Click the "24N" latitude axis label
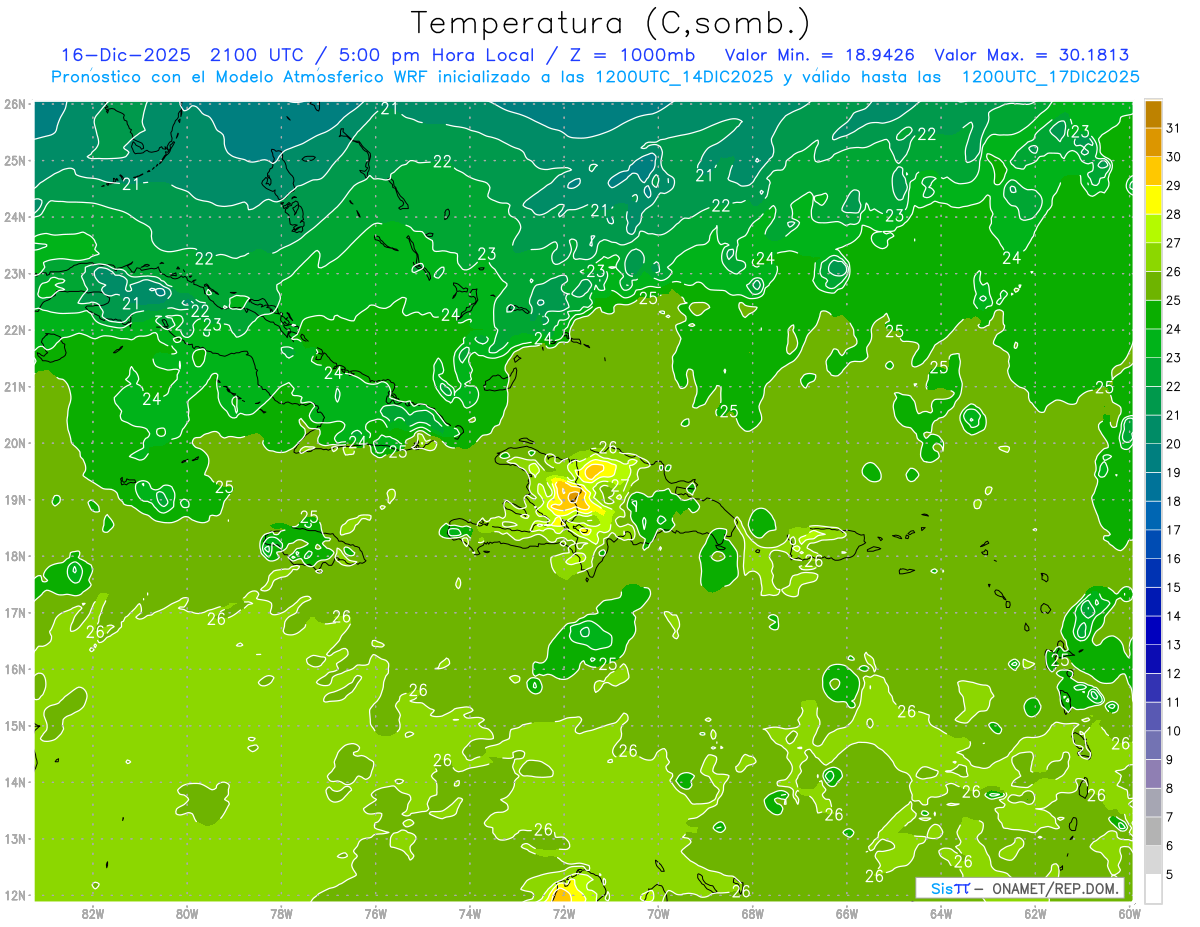This screenshot has height=927, width=1200. pos(15,217)
